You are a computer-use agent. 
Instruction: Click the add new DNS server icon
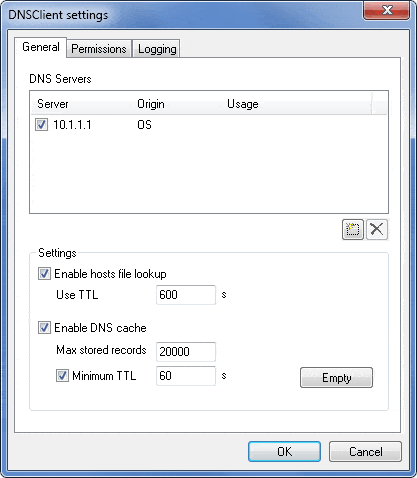(353, 229)
